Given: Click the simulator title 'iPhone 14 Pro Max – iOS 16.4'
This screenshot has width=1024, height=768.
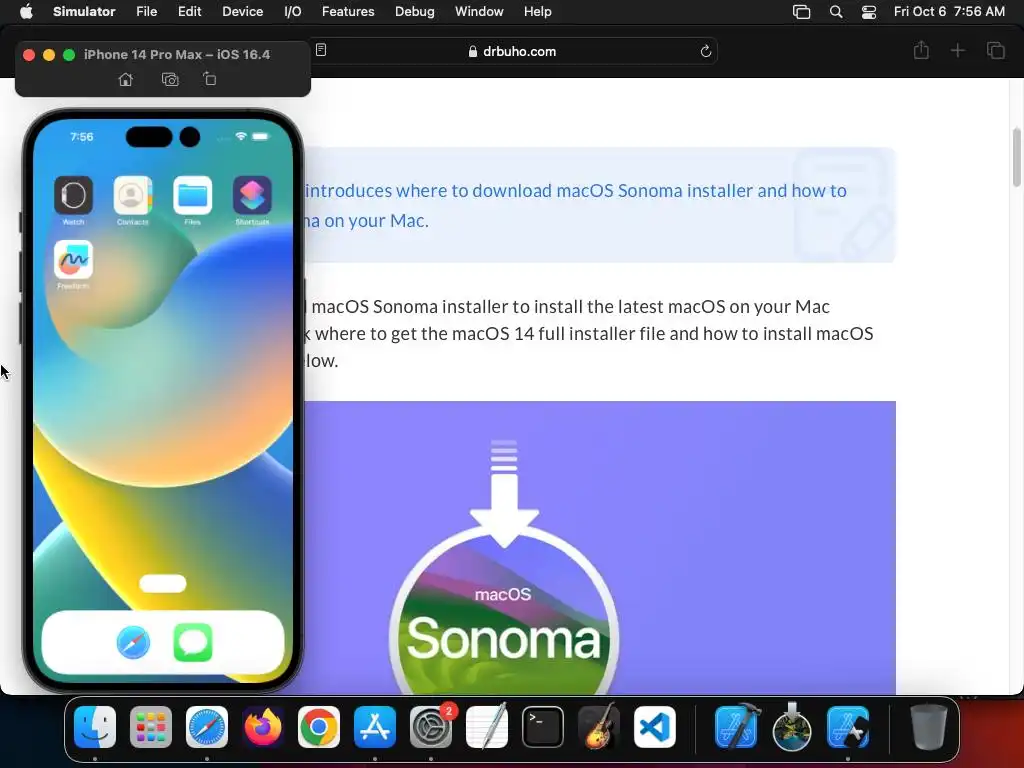Looking at the screenshot, I should [177, 55].
